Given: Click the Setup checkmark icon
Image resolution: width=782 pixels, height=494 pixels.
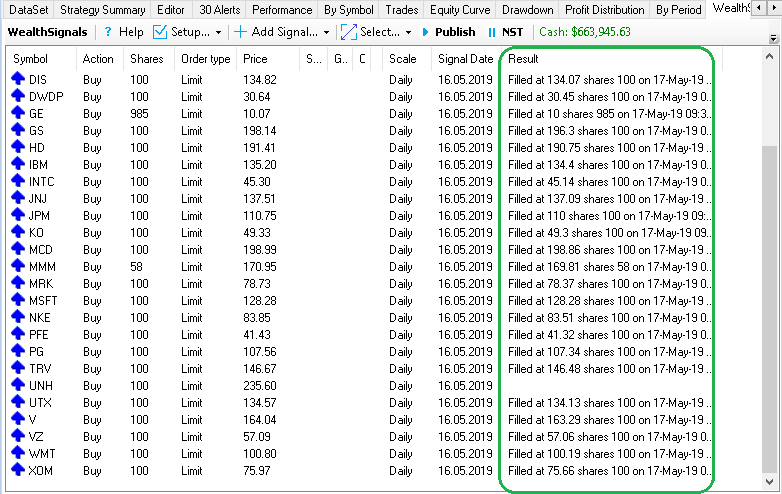Looking at the screenshot, I should pos(161,32).
